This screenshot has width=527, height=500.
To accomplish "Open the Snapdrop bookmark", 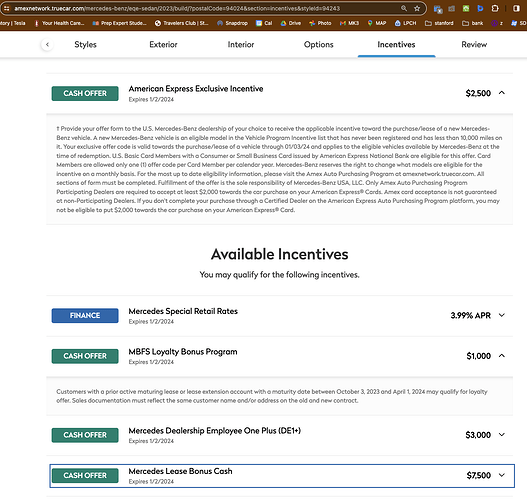I will [x=232, y=23].
